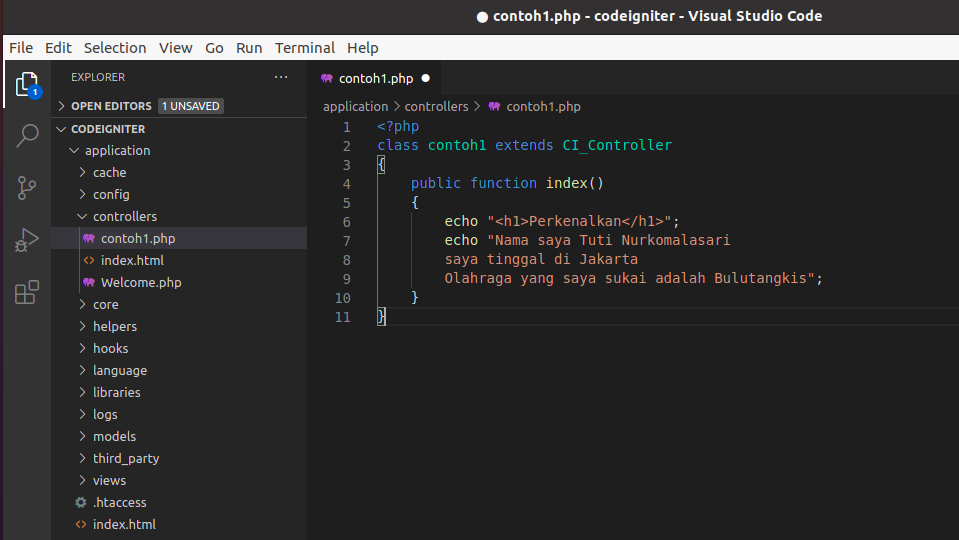Open the Terminal menu

[305, 48]
